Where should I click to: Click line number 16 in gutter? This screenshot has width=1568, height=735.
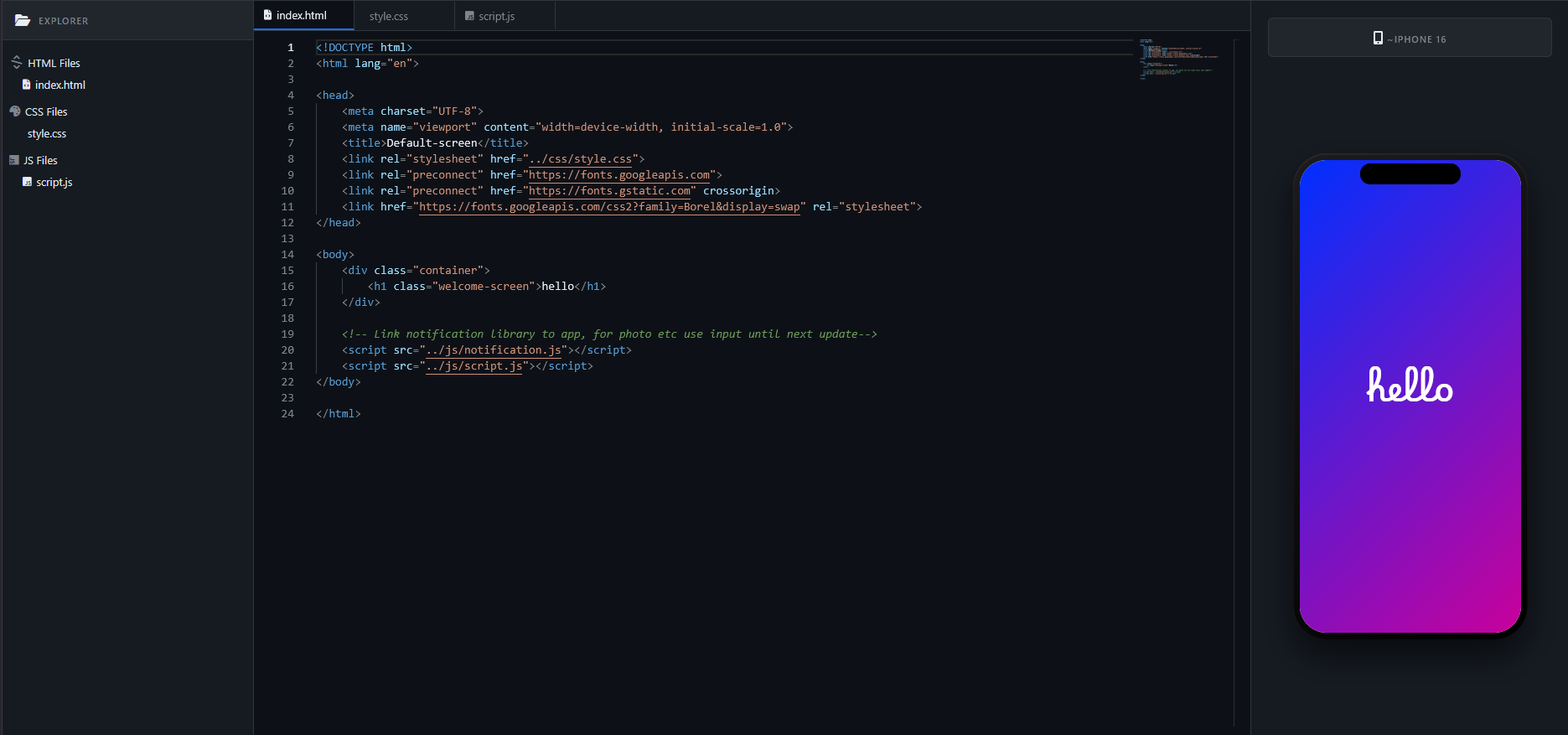coord(287,286)
